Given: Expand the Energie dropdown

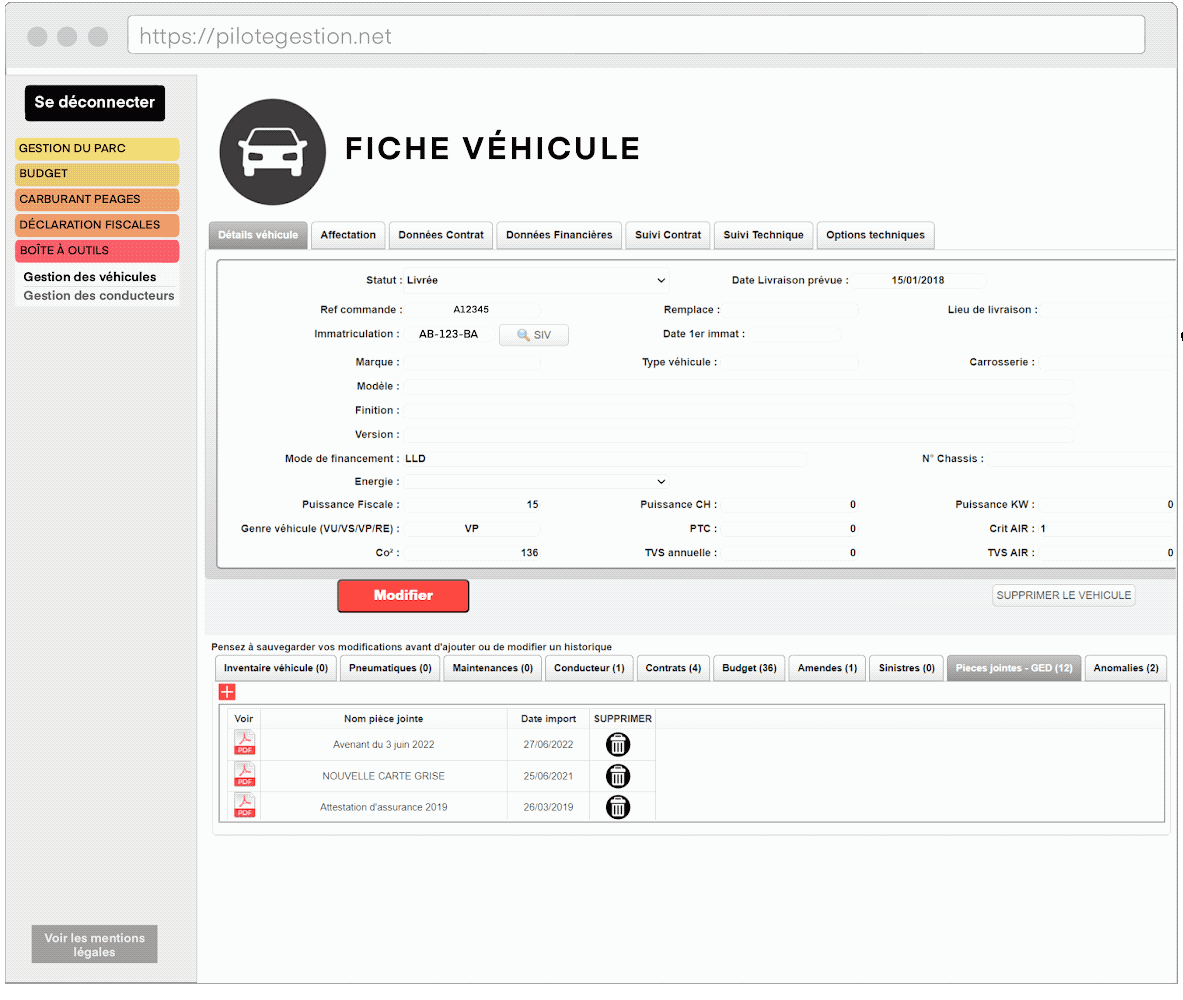Looking at the screenshot, I should [660, 481].
